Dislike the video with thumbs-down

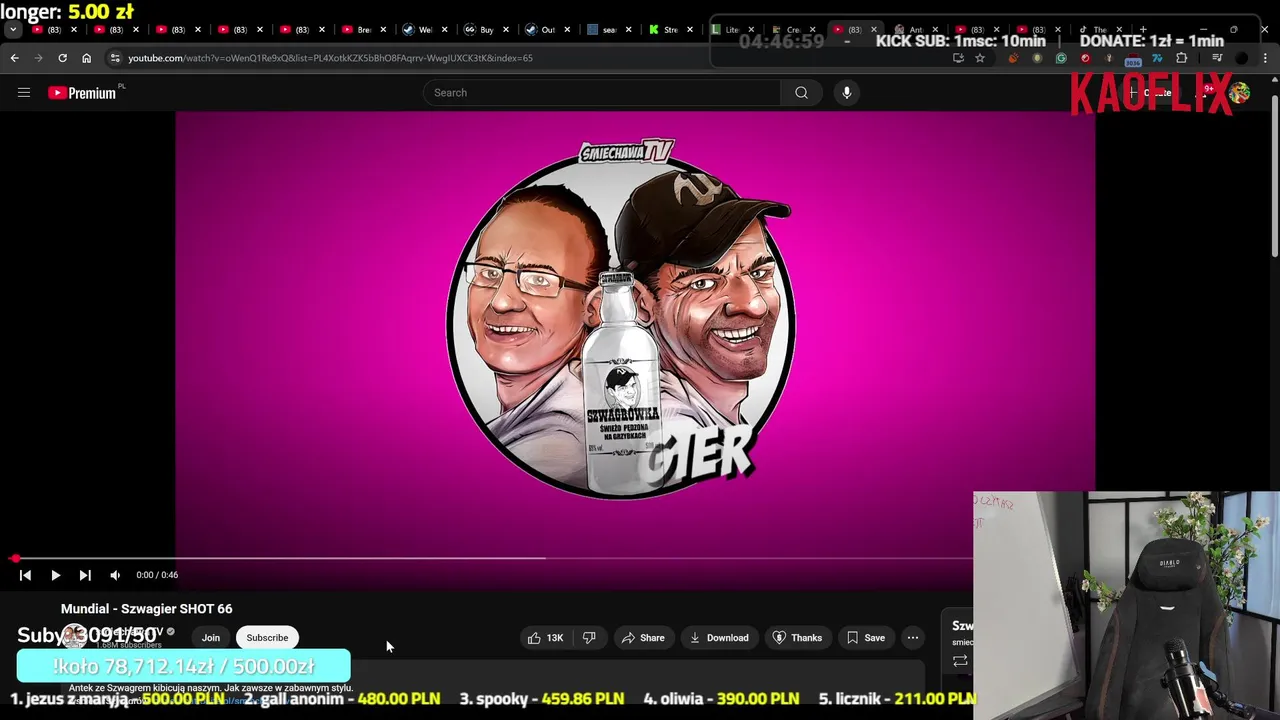coord(589,638)
